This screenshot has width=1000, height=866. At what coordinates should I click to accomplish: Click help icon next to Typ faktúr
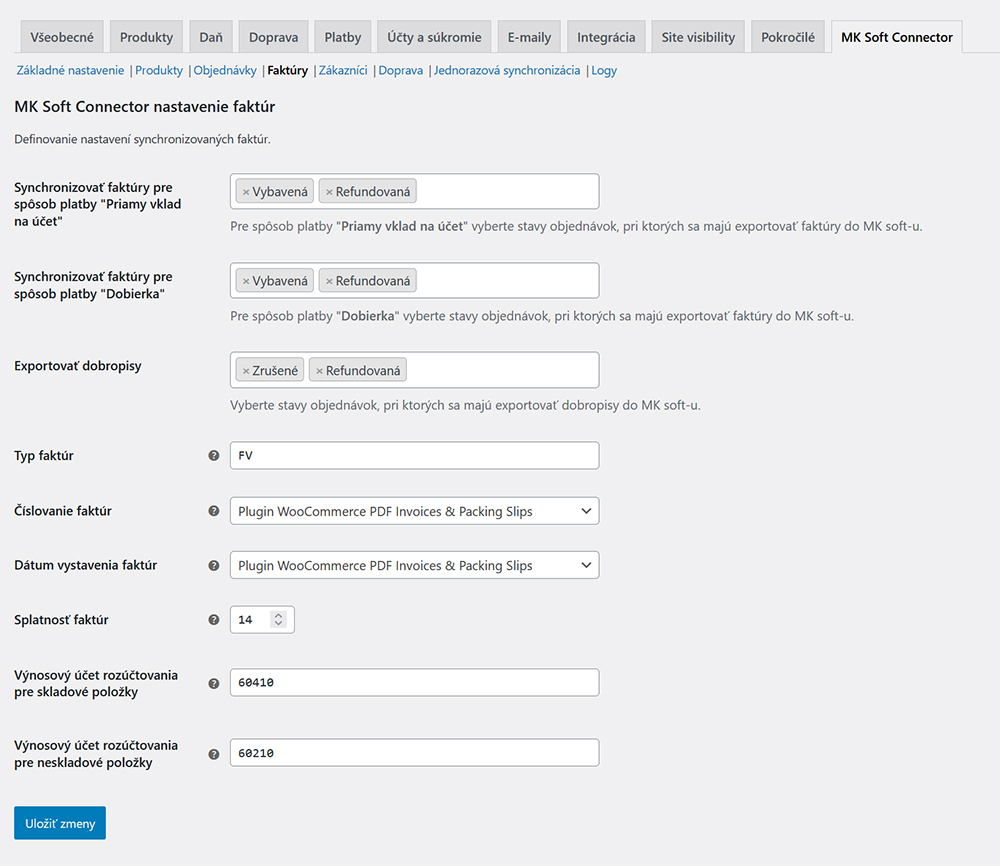point(213,456)
